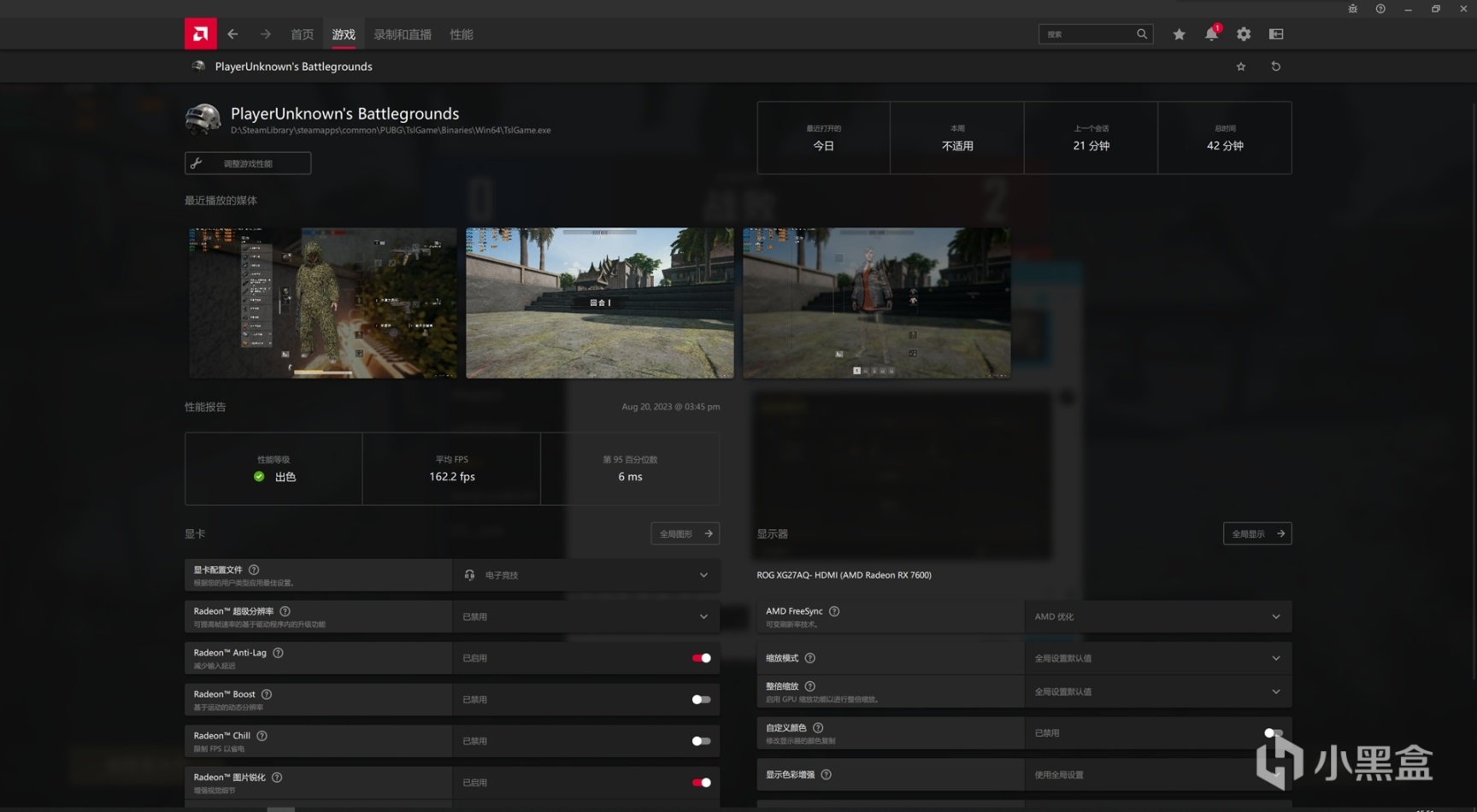Go forward with the right arrow
The height and width of the screenshot is (812, 1477).
[x=266, y=34]
